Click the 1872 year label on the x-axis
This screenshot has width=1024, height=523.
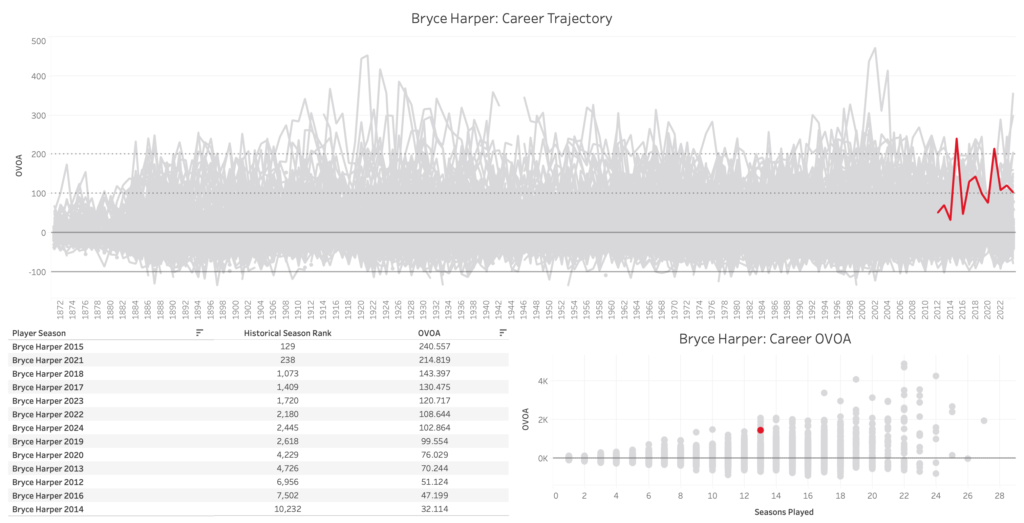[x=59, y=309]
